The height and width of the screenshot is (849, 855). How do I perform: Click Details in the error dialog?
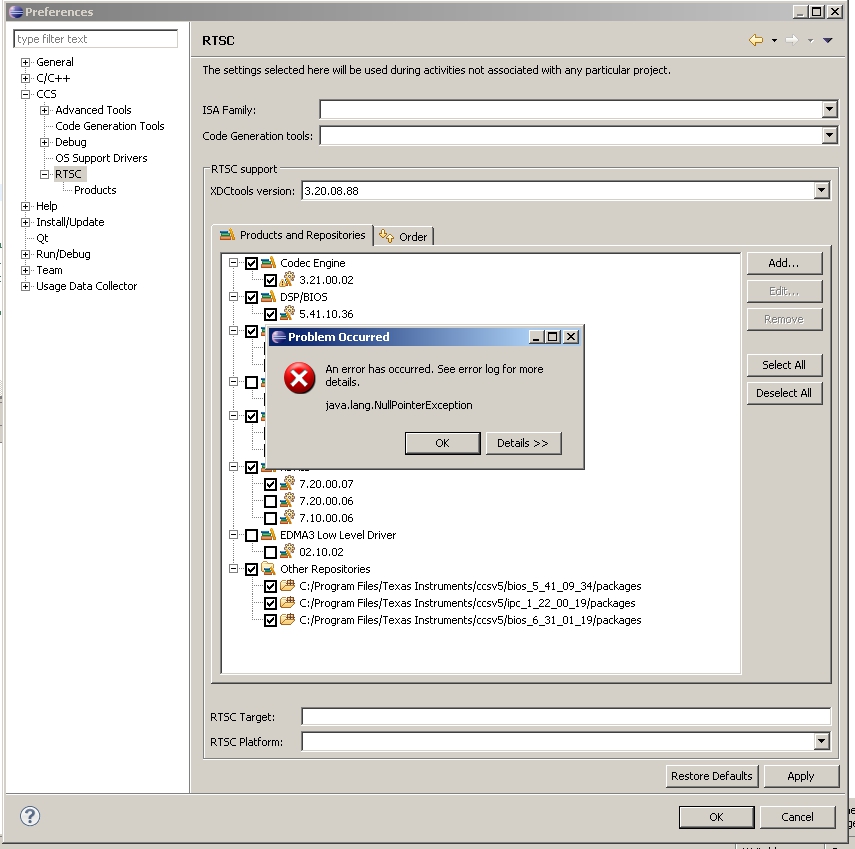523,442
